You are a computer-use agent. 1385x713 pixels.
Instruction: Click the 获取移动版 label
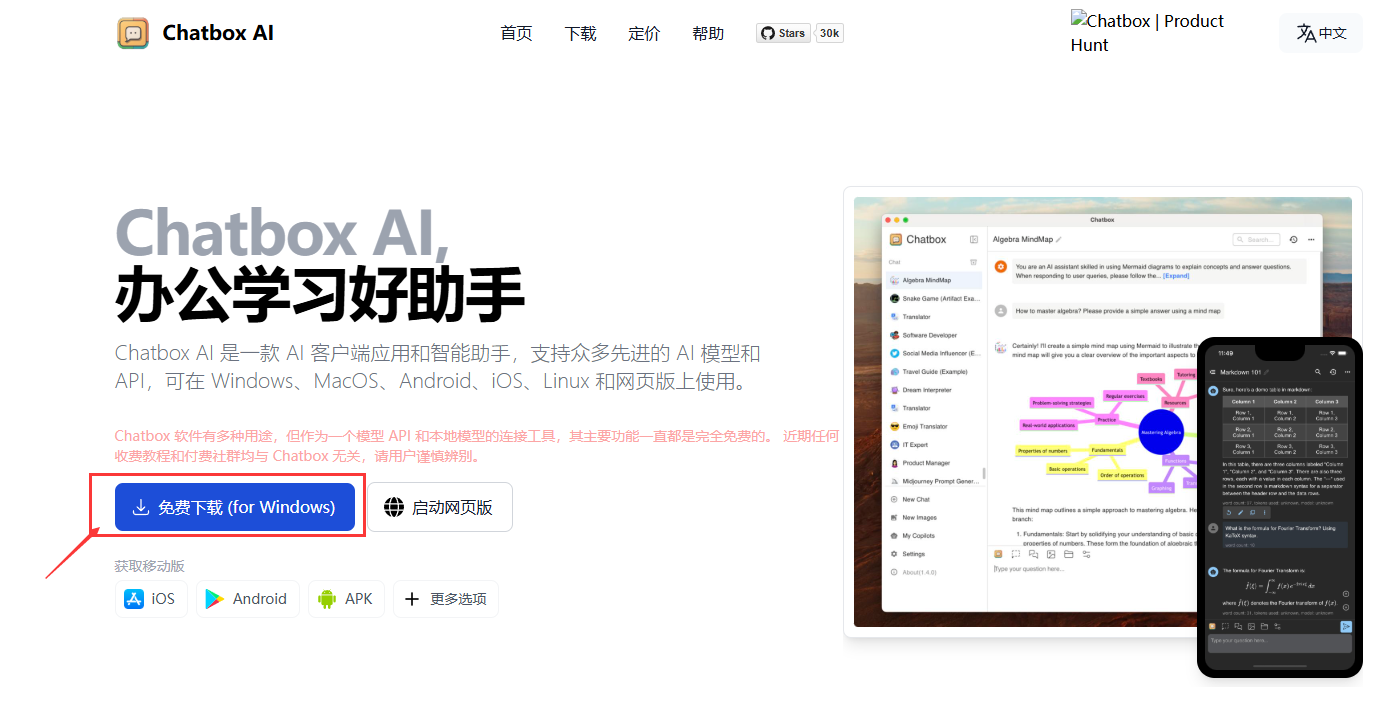click(x=150, y=566)
